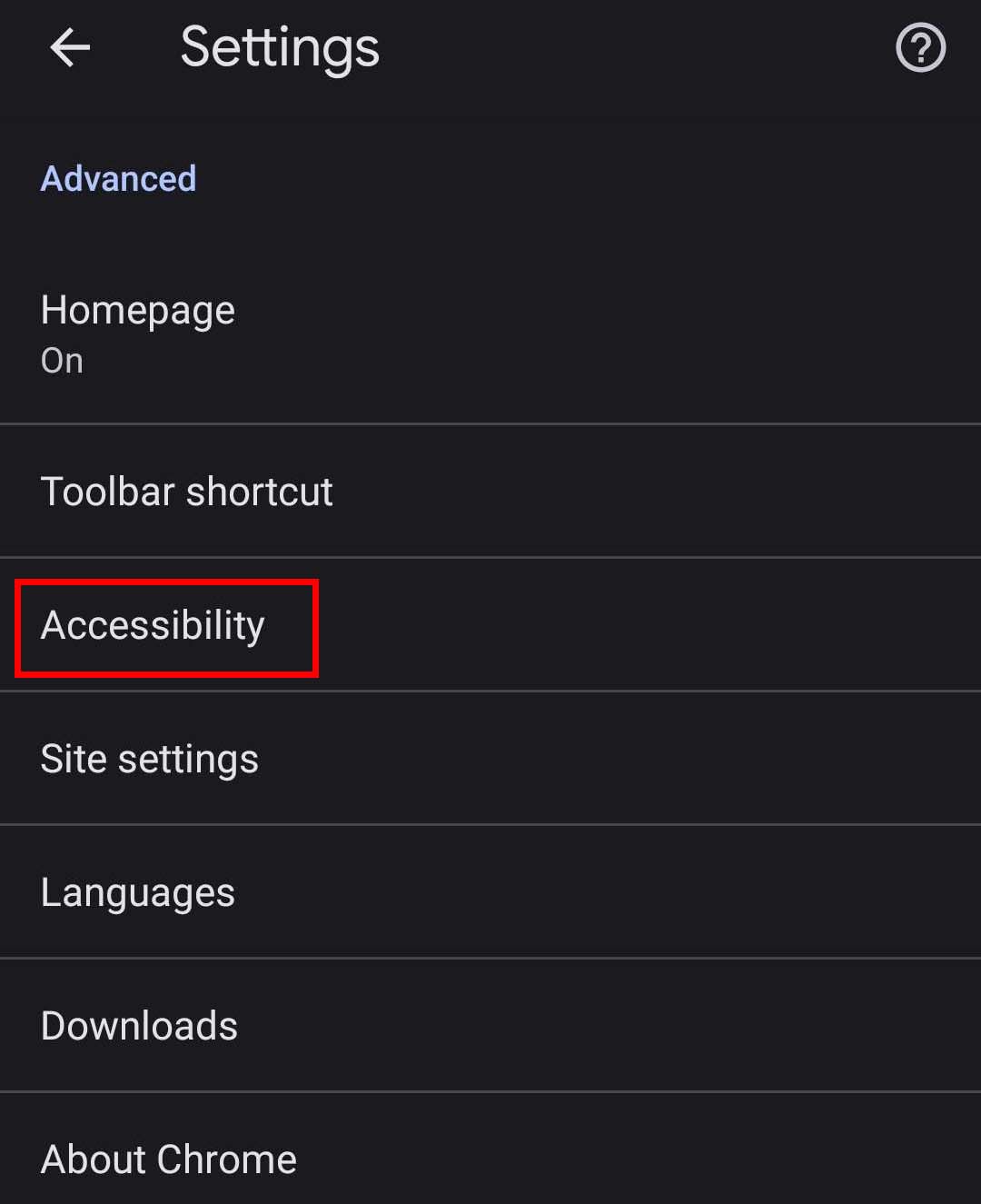Get help using the circled question mark
This screenshot has height=1204, width=981.
pyautogui.click(x=920, y=47)
